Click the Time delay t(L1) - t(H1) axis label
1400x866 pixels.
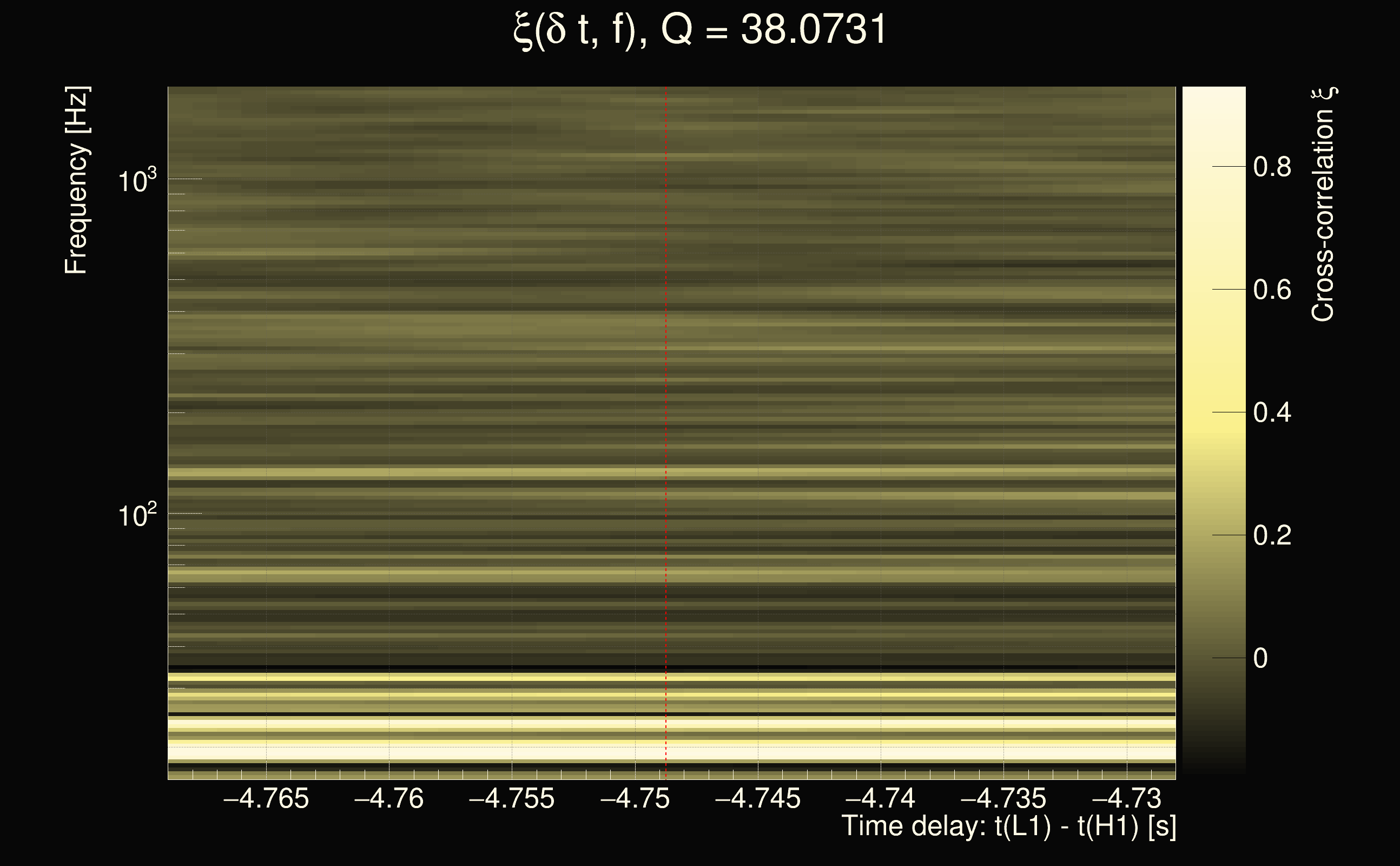1008,826
